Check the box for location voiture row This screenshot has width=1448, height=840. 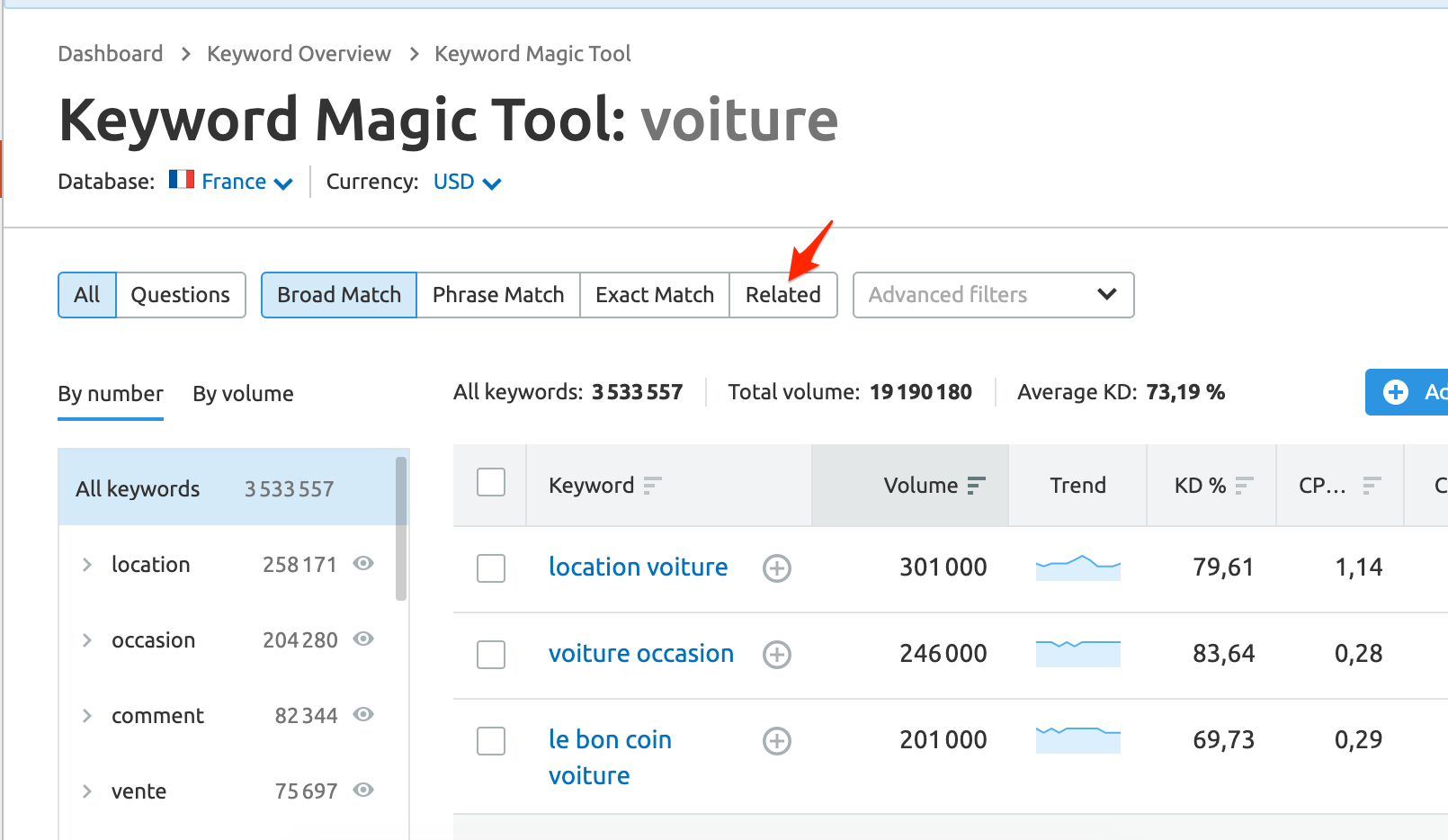pyautogui.click(x=491, y=568)
